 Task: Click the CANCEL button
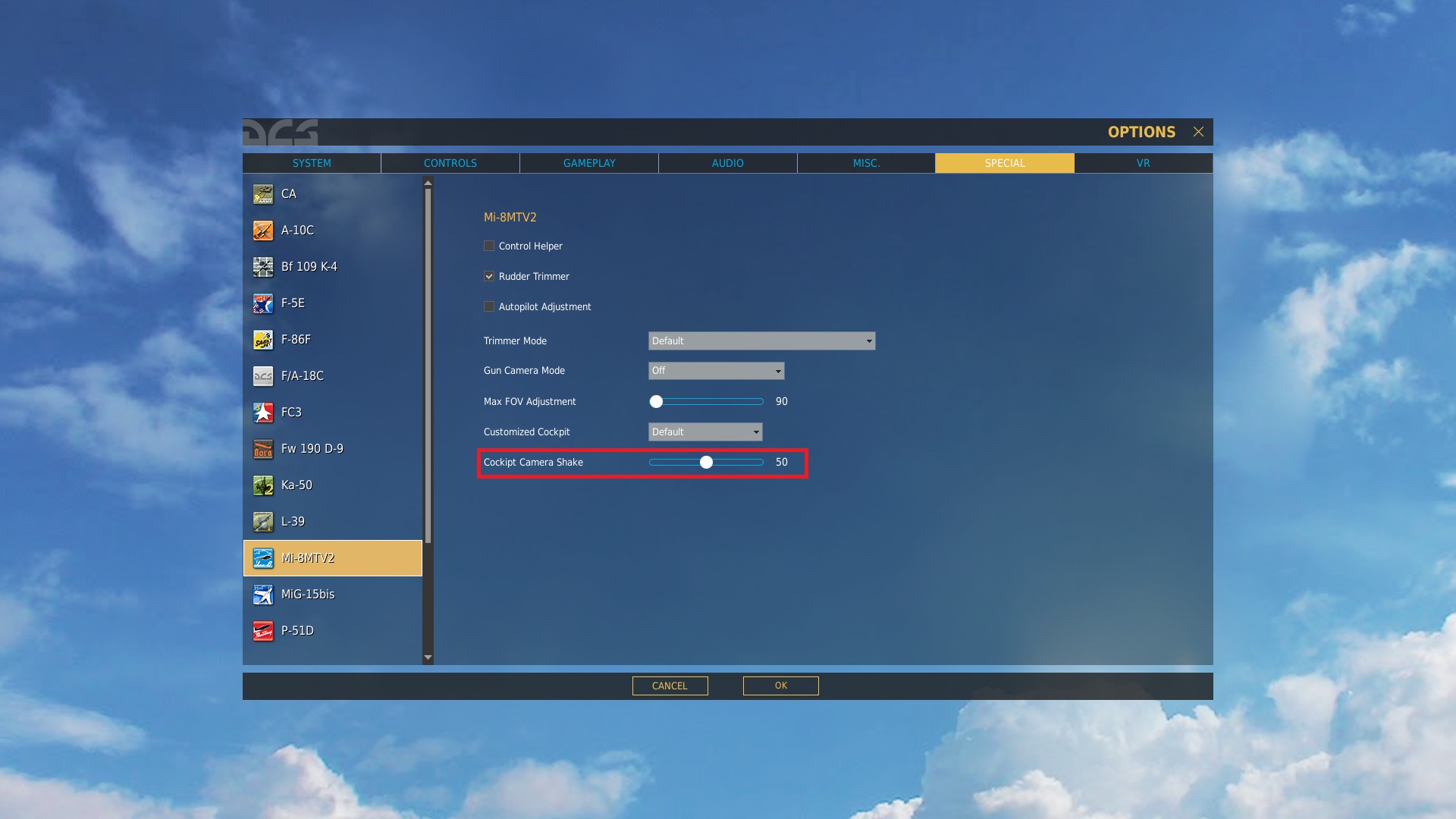click(670, 686)
